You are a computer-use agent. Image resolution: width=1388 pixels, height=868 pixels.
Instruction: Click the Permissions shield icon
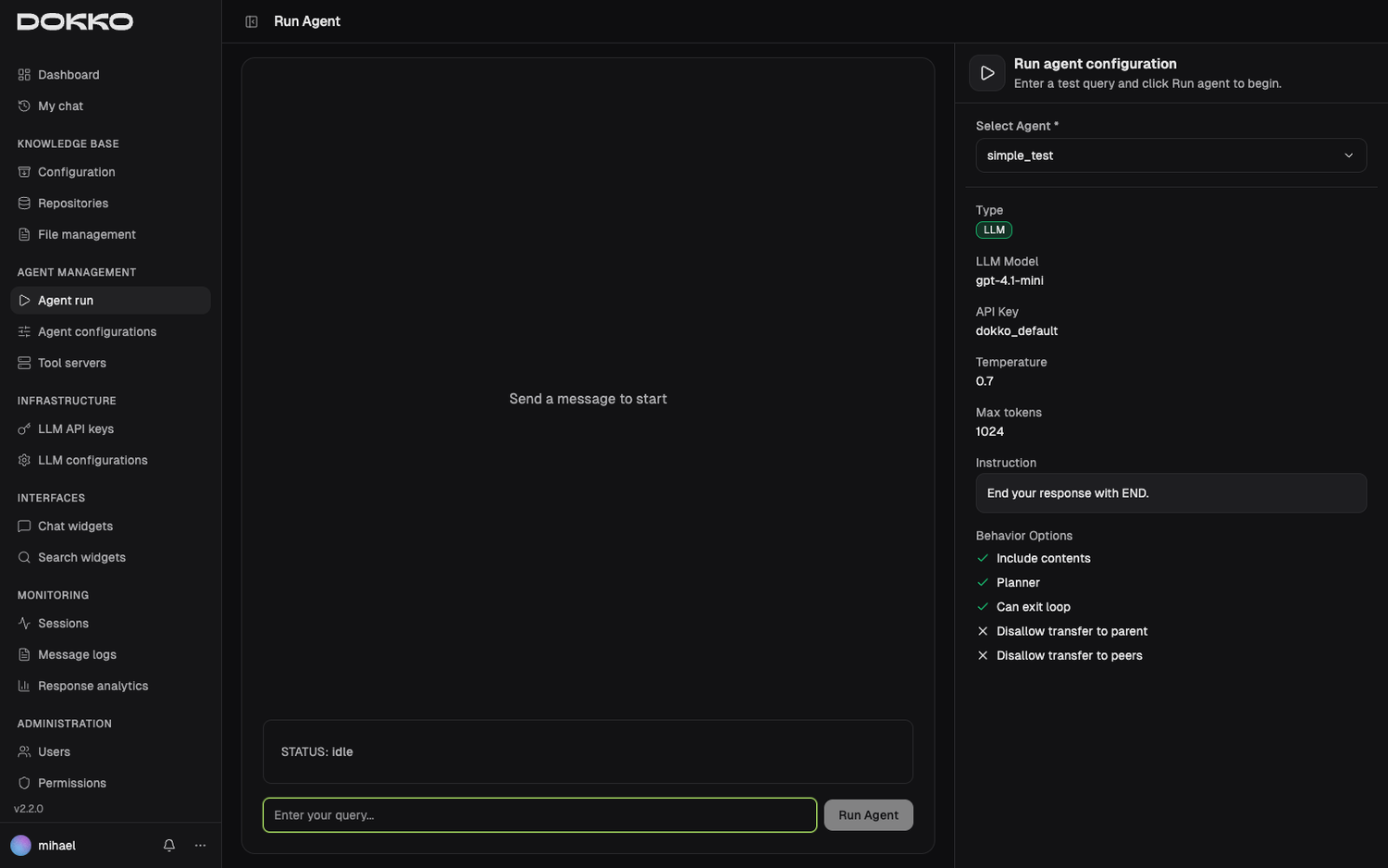pyautogui.click(x=24, y=784)
